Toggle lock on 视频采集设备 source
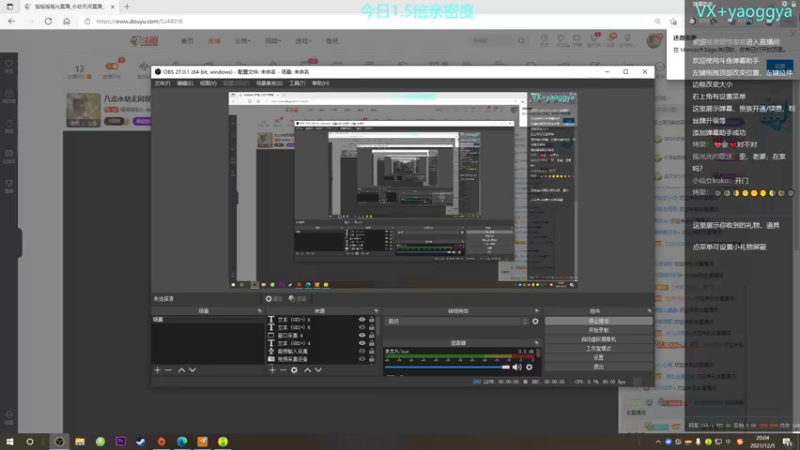This screenshot has width=800, height=450. [371, 359]
